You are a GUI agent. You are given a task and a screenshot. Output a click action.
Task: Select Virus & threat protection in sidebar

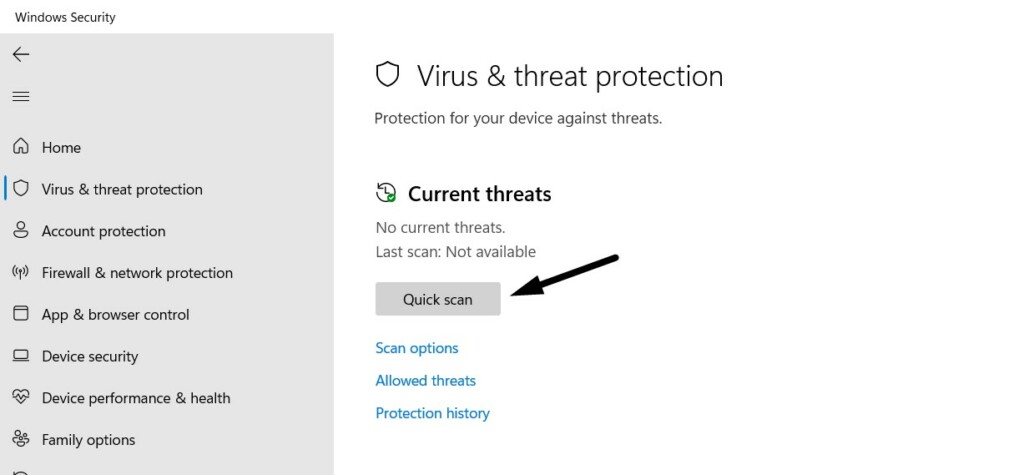(122, 189)
